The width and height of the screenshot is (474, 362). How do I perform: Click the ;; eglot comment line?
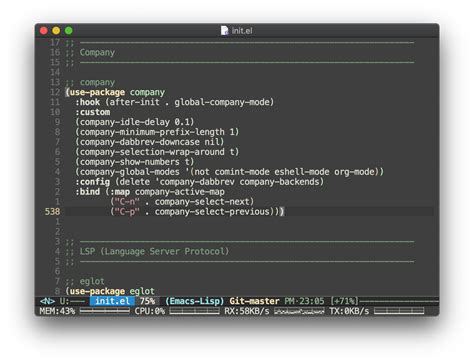point(85,281)
